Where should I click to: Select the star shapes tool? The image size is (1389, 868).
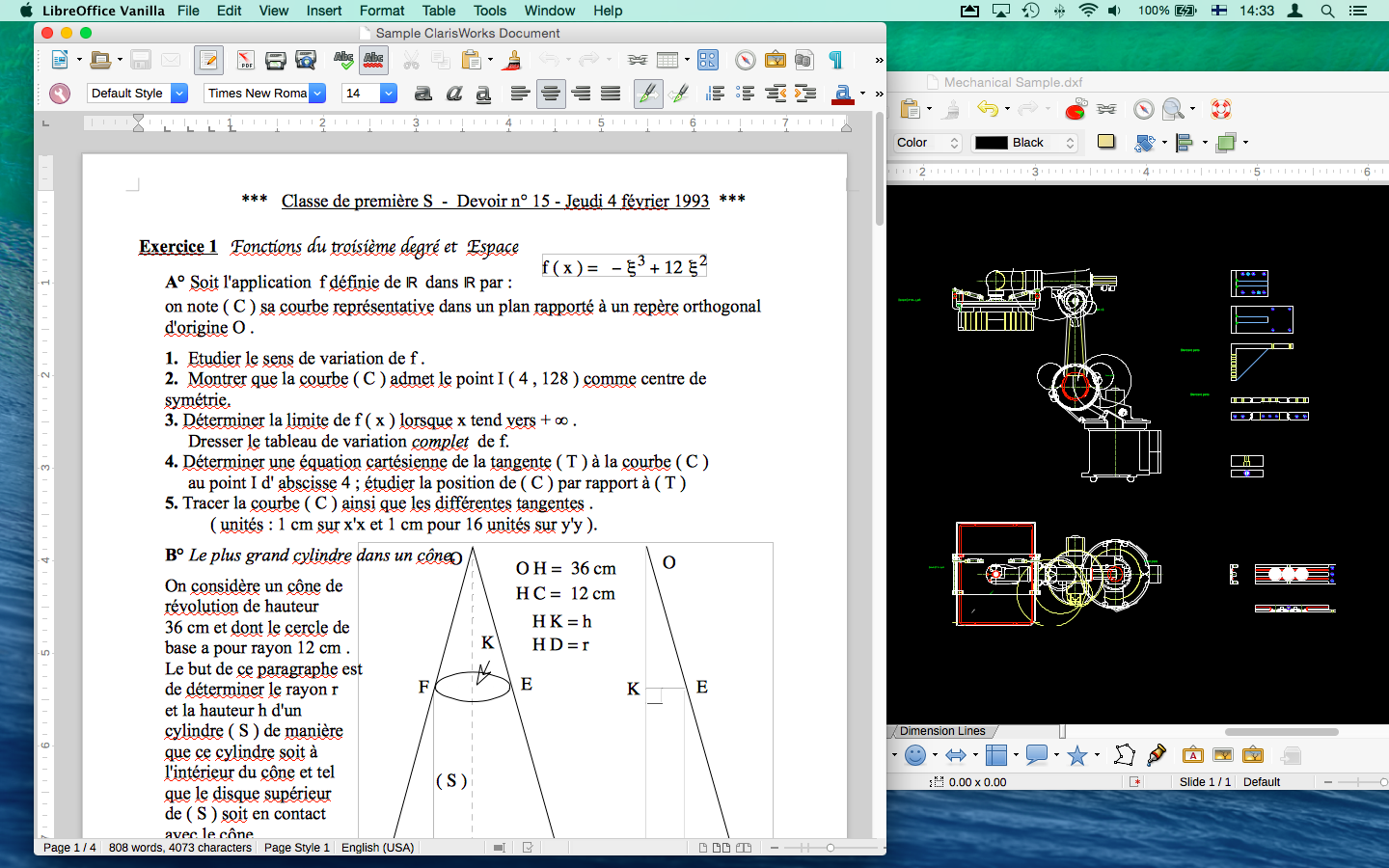(1077, 755)
